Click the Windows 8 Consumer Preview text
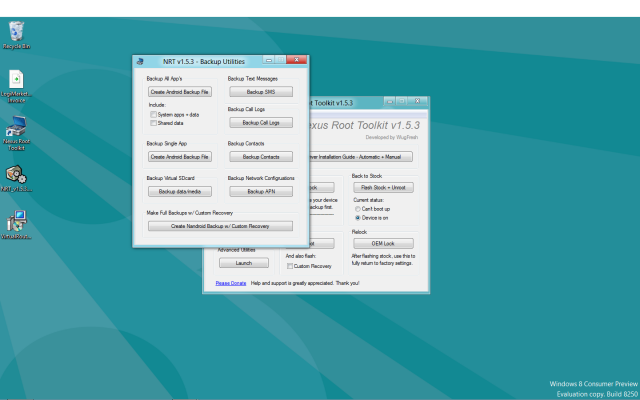 tap(593, 384)
